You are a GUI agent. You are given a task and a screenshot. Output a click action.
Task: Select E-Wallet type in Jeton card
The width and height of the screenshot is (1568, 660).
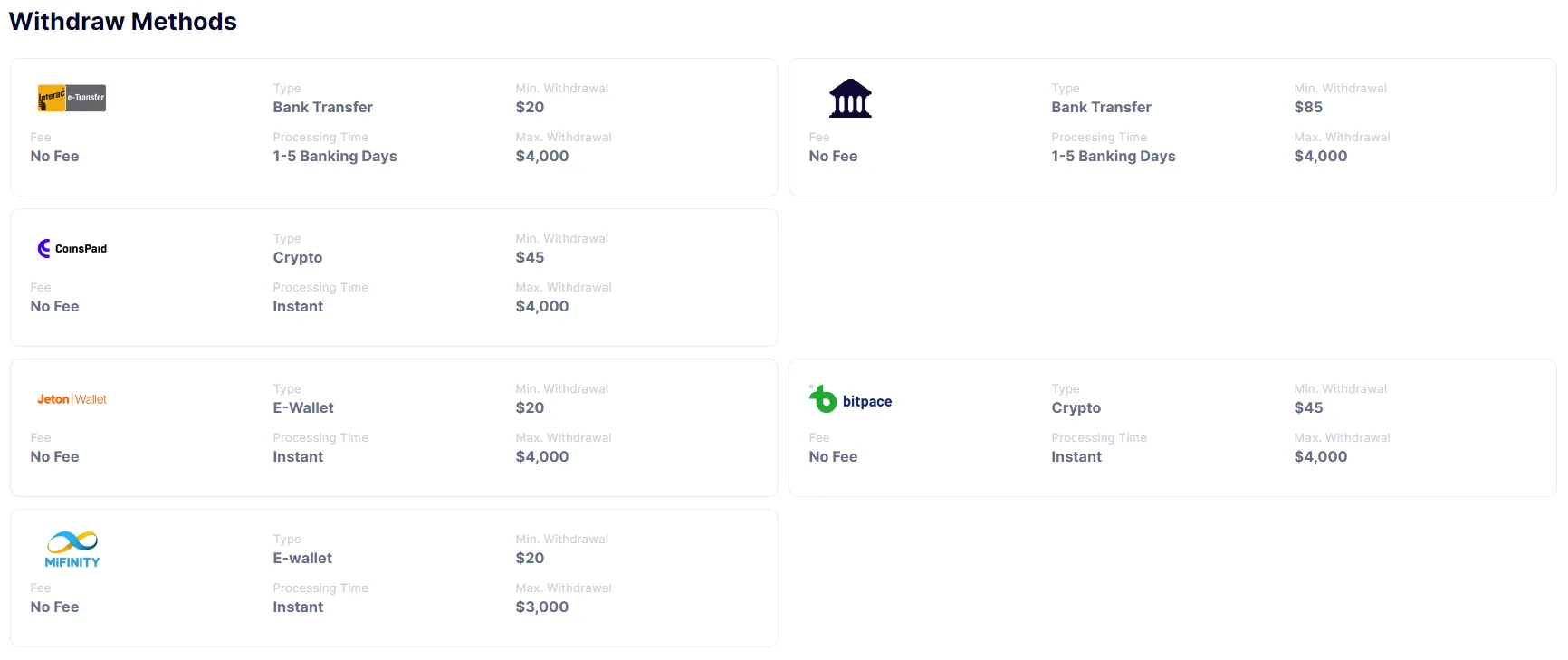[x=303, y=407]
